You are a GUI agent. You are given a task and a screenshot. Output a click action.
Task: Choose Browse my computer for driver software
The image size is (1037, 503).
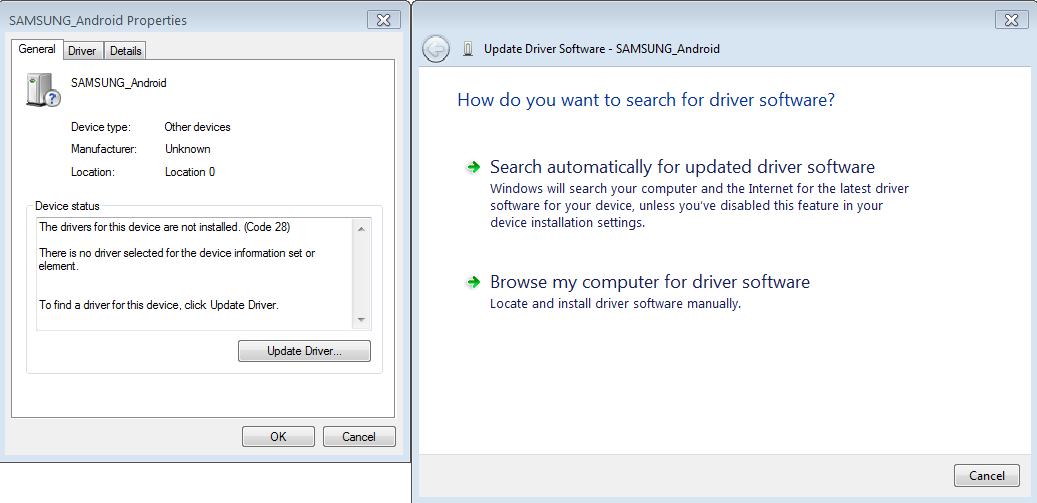[x=649, y=283]
